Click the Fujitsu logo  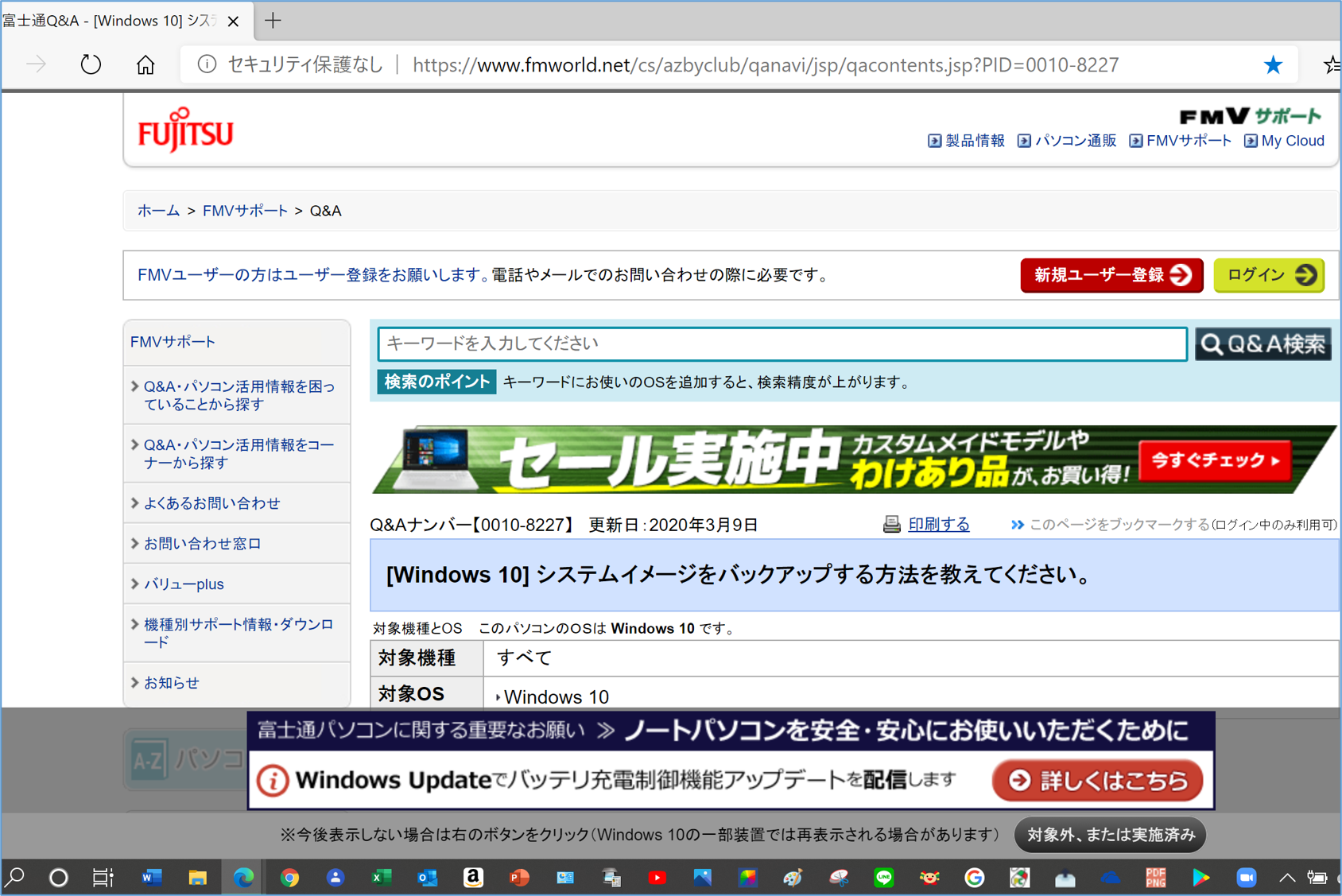click(x=185, y=130)
